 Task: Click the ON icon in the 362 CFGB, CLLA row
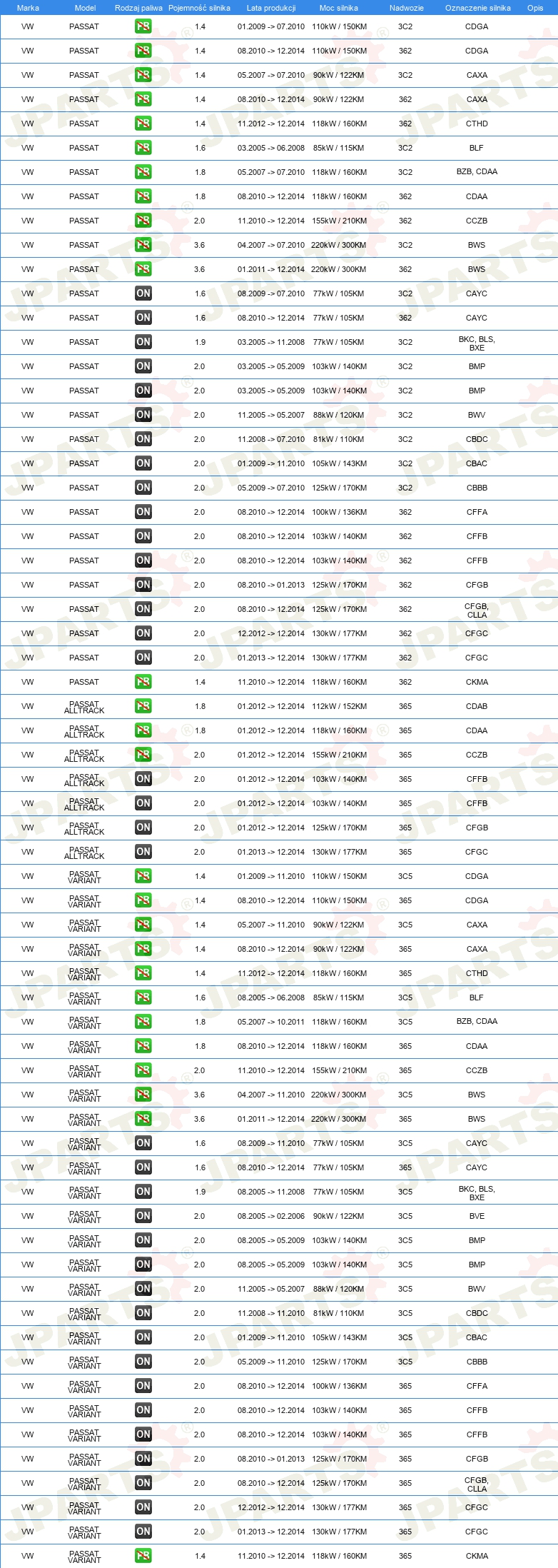(143, 609)
